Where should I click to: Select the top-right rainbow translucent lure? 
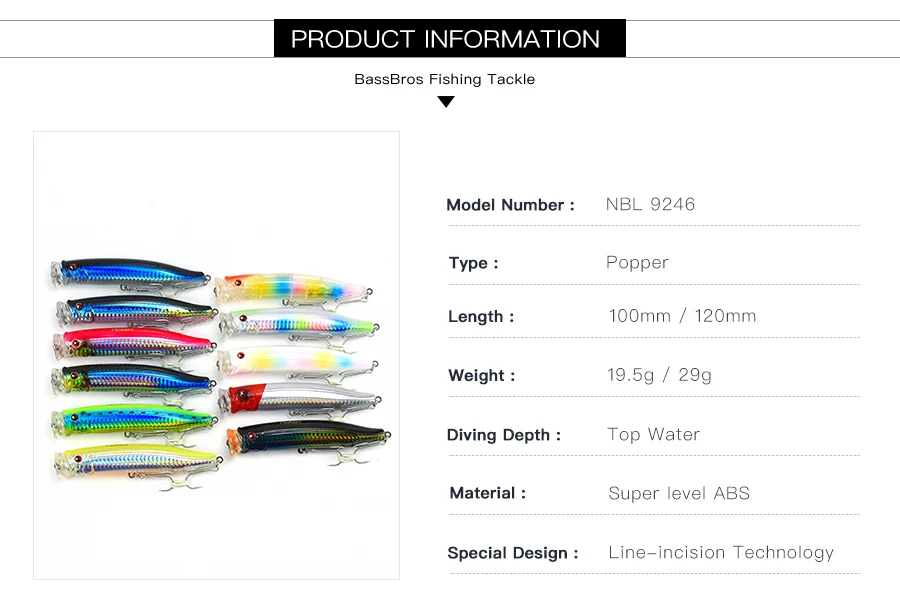[295, 286]
